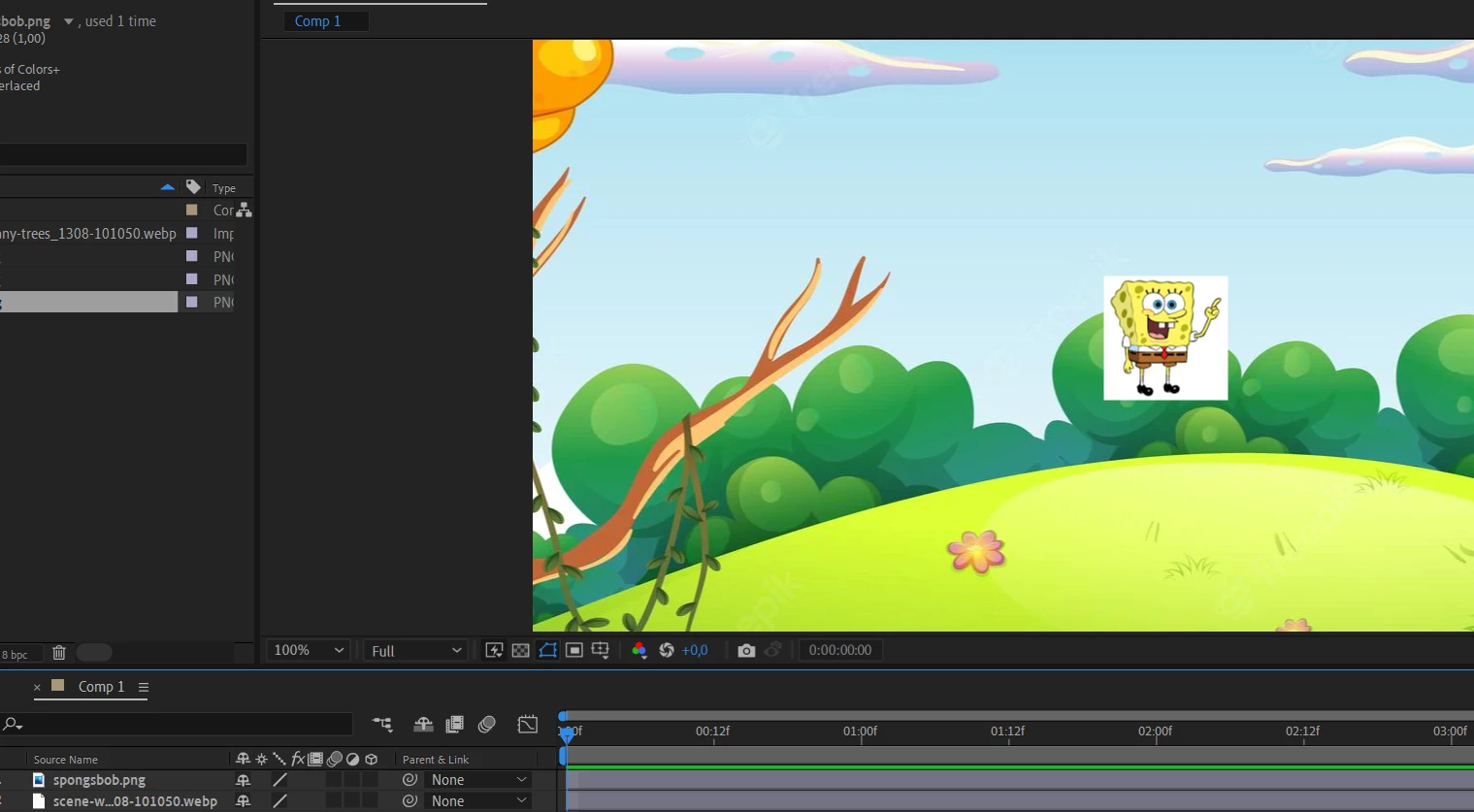Click the label tag column header
1474x812 pixels.
[193, 187]
